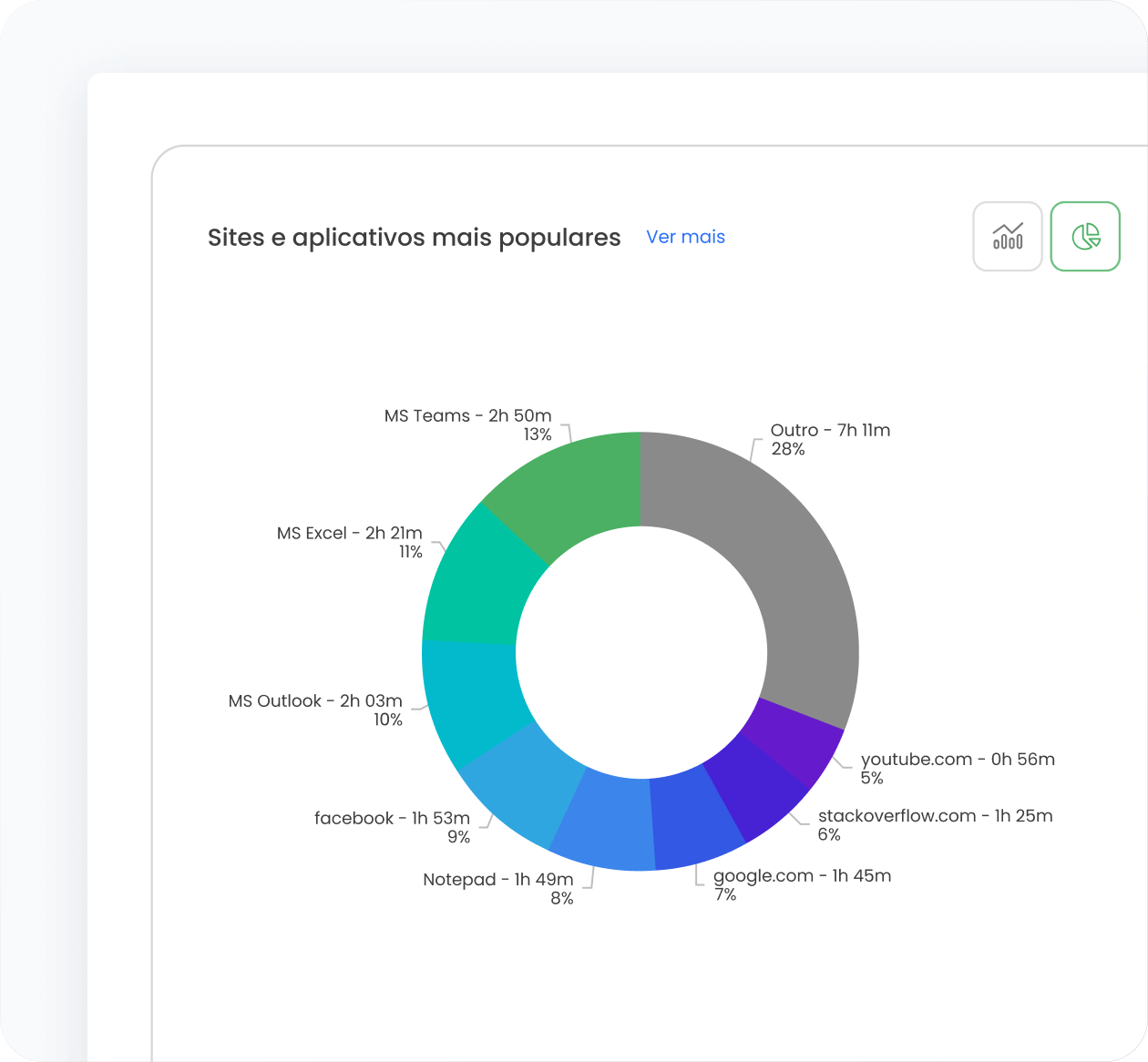Click the indigo stackoverflow.com segment

752,788
